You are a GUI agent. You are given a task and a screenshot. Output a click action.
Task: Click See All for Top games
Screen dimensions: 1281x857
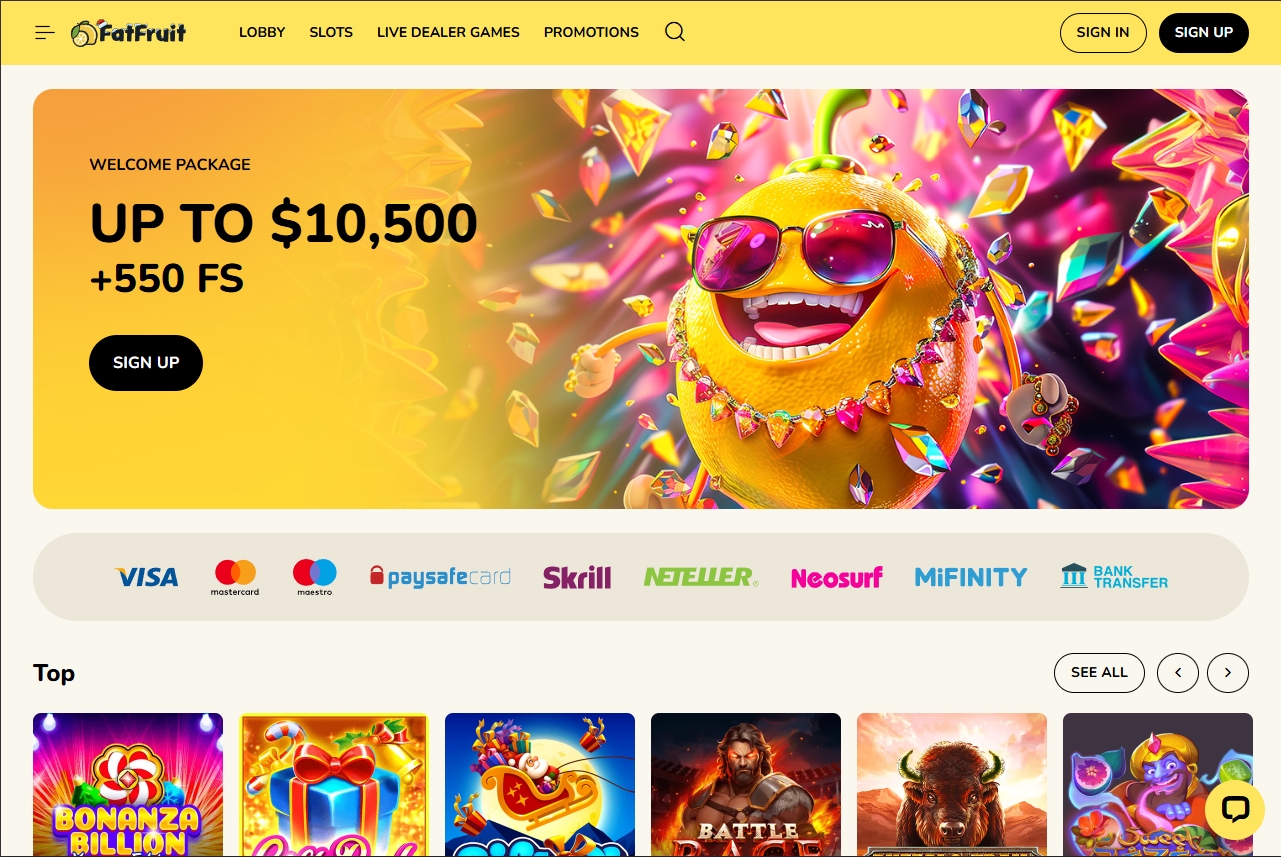point(1099,673)
